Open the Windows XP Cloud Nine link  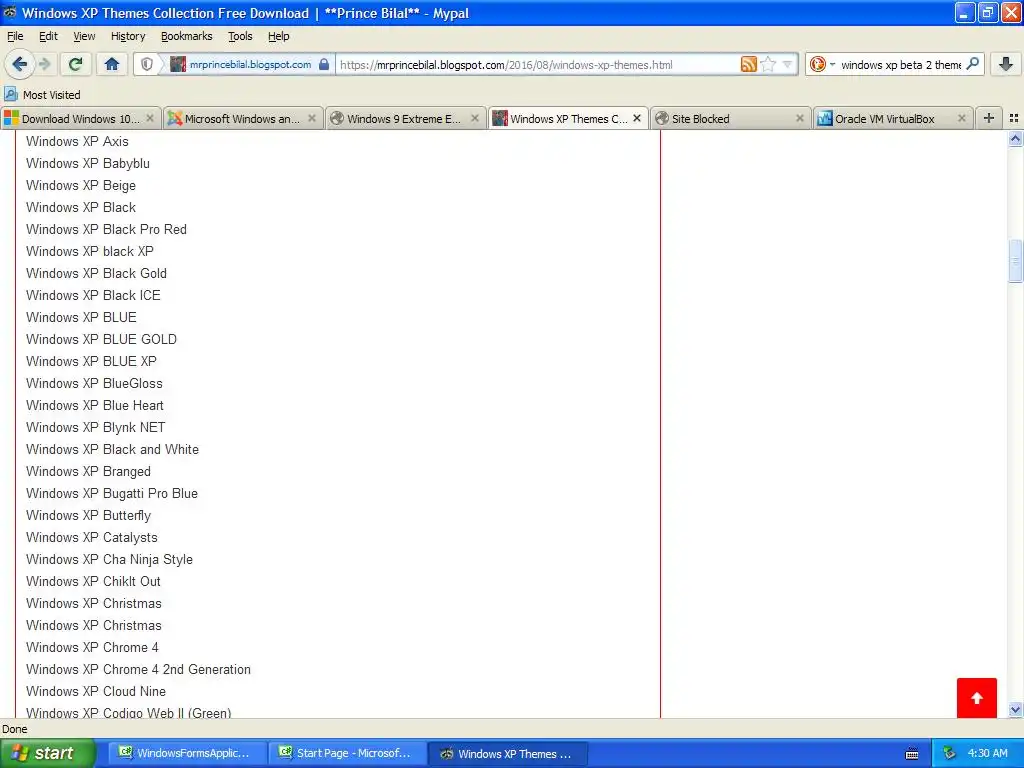95,692
